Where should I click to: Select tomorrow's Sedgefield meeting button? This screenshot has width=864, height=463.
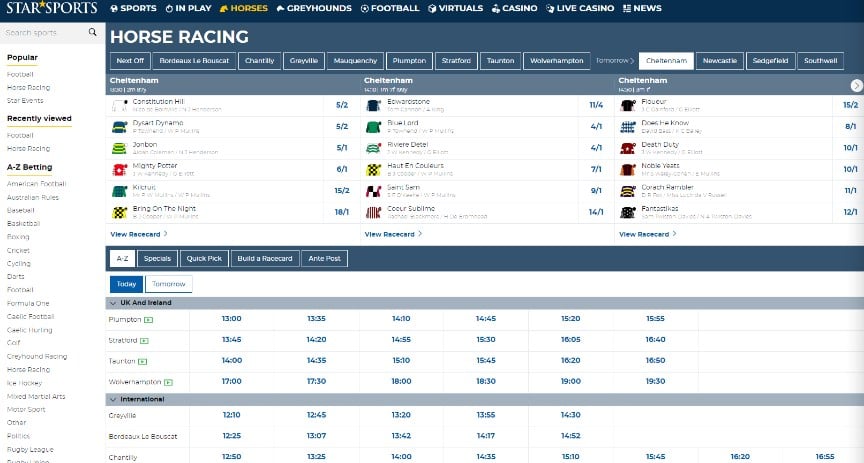coord(770,61)
